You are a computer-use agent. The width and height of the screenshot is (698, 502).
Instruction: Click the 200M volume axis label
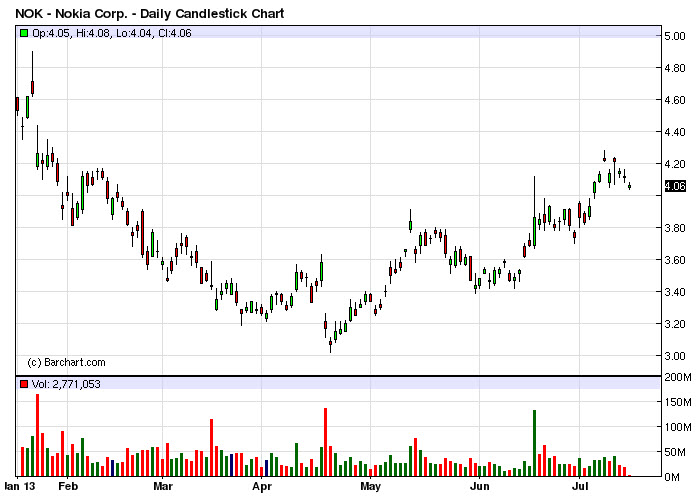point(678,377)
